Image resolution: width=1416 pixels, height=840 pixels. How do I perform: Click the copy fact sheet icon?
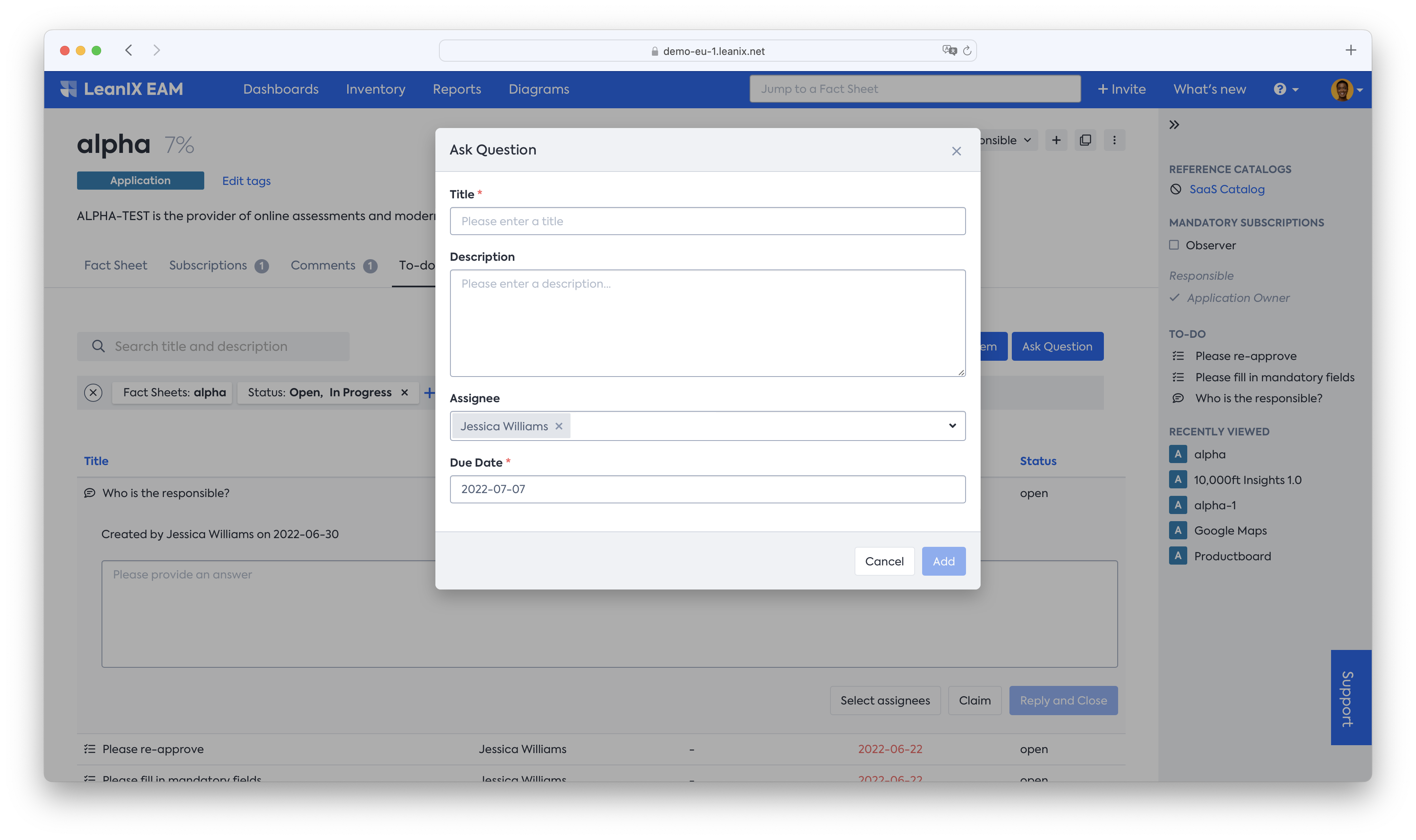tap(1085, 140)
